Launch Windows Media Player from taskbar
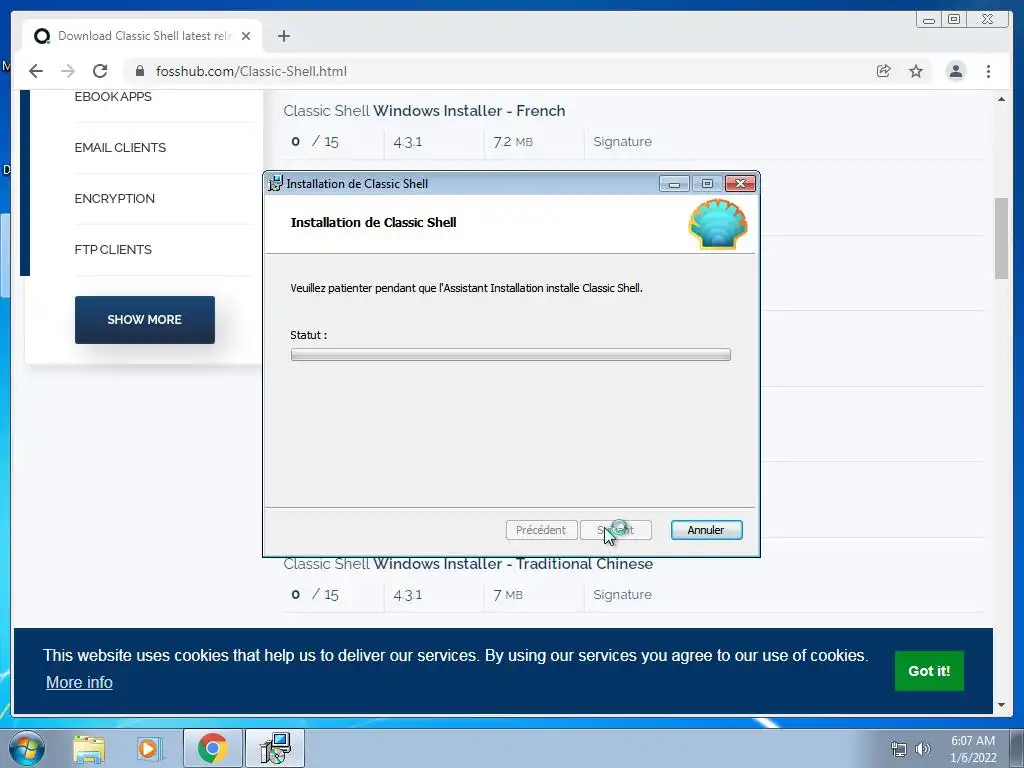Image resolution: width=1024 pixels, height=768 pixels. point(149,748)
